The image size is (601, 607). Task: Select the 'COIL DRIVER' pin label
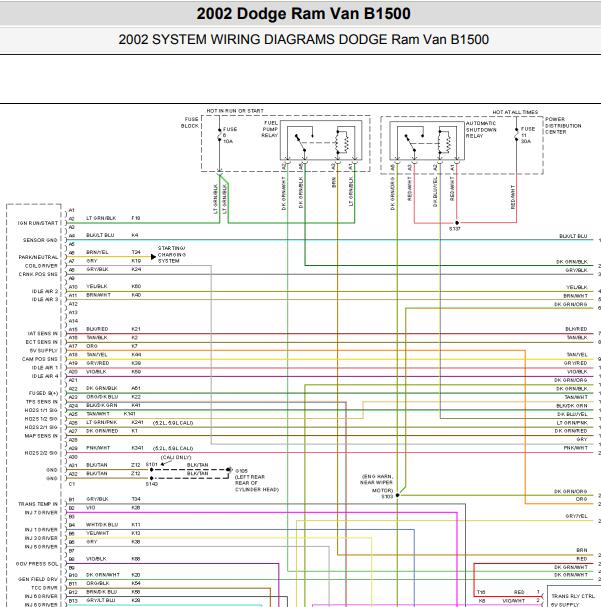41,266
